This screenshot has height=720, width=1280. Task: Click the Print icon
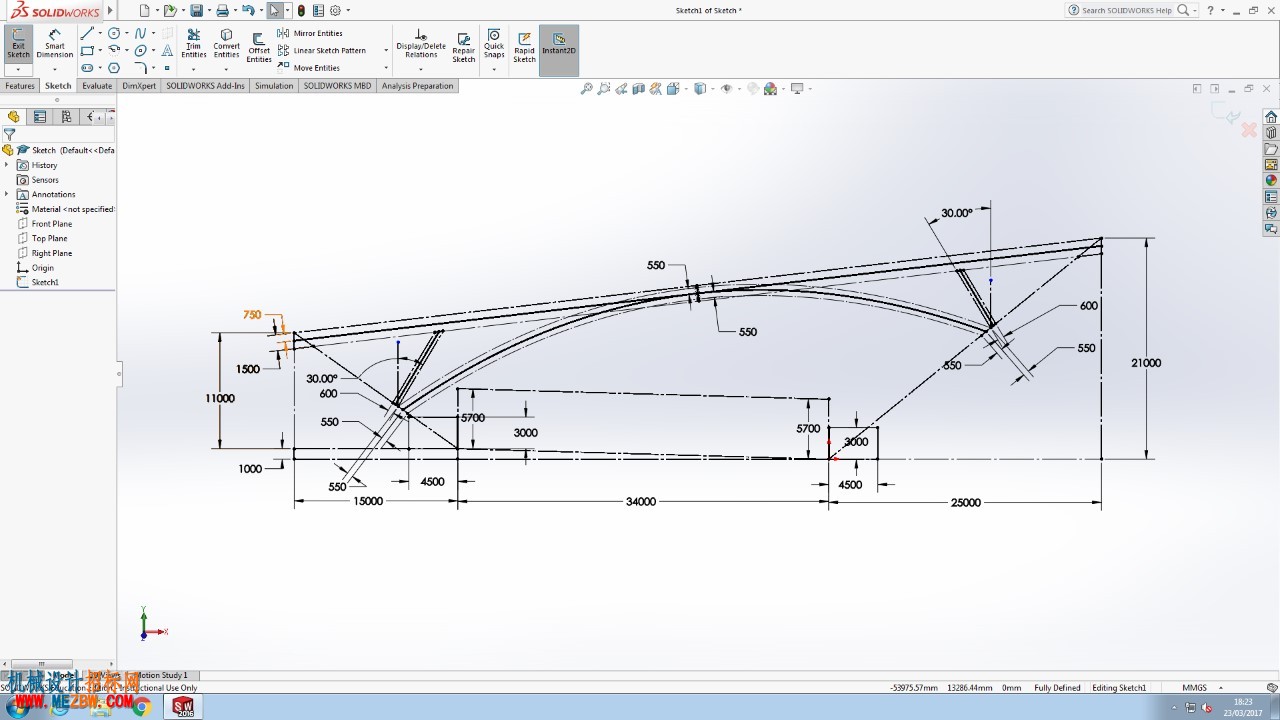point(222,10)
